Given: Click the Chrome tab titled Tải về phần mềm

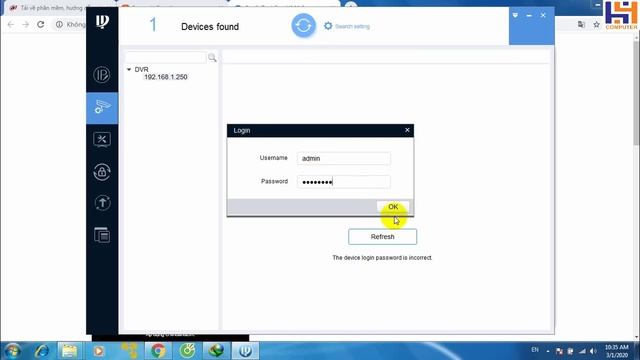Looking at the screenshot, I should point(51,8).
